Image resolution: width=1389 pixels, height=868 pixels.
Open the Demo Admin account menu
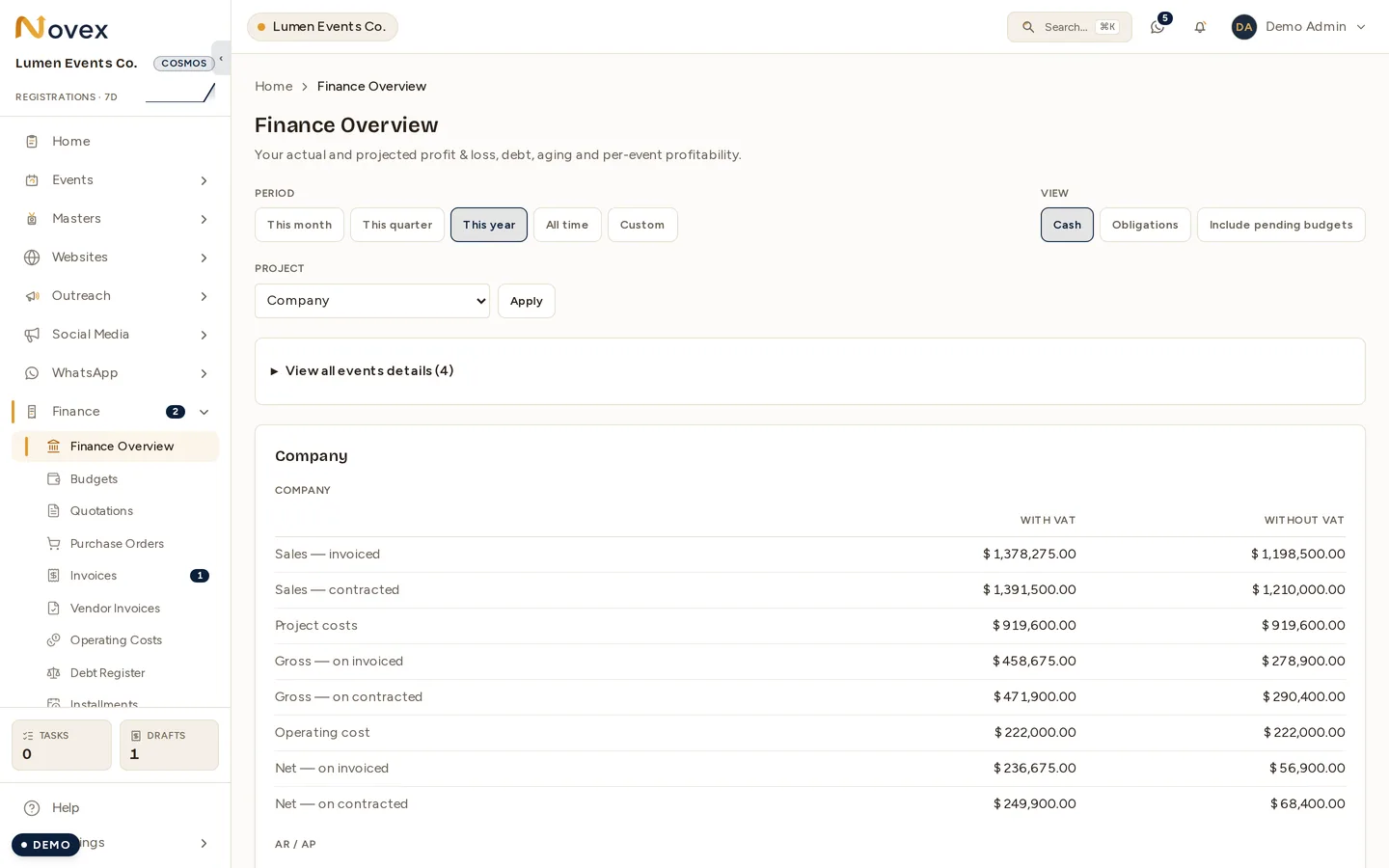click(x=1298, y=27)
